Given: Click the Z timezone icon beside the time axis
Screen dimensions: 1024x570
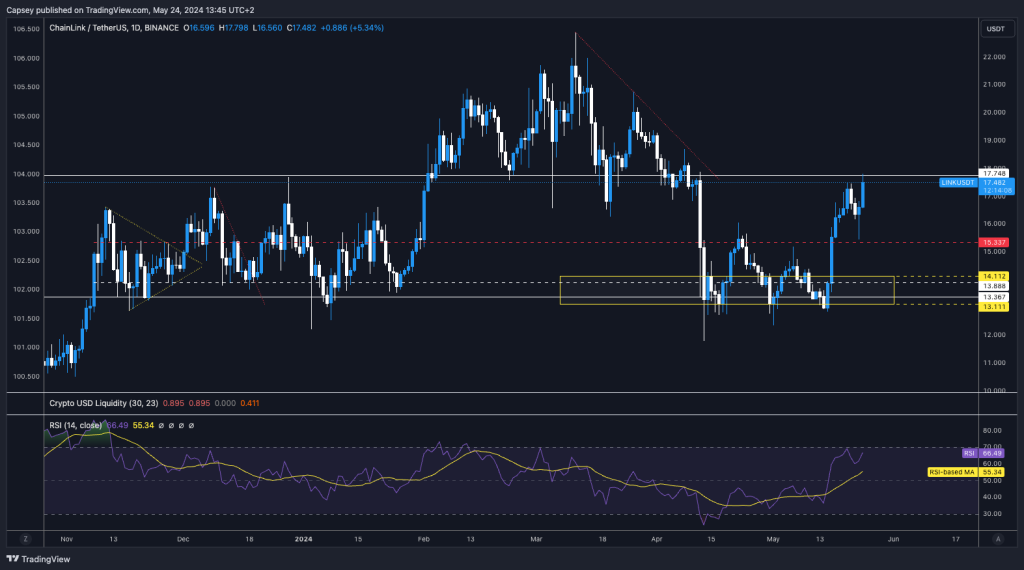Looking at the screenshot, I should coord(25,539).
